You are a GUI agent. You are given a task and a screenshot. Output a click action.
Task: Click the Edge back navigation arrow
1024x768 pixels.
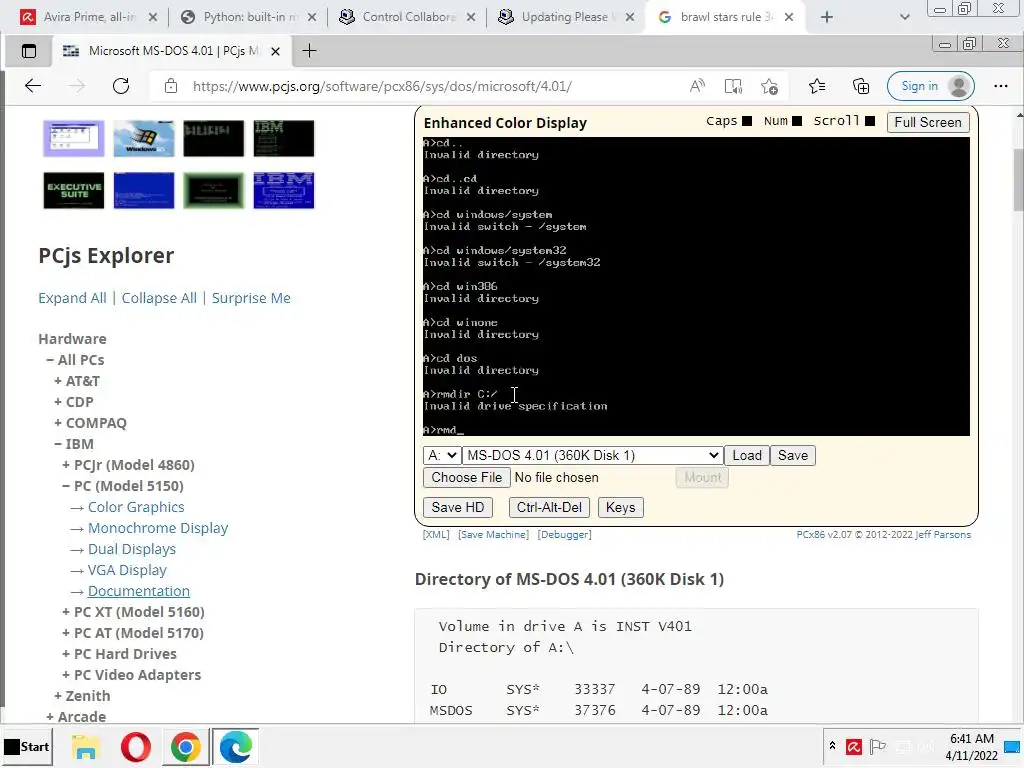pos(33,86)
